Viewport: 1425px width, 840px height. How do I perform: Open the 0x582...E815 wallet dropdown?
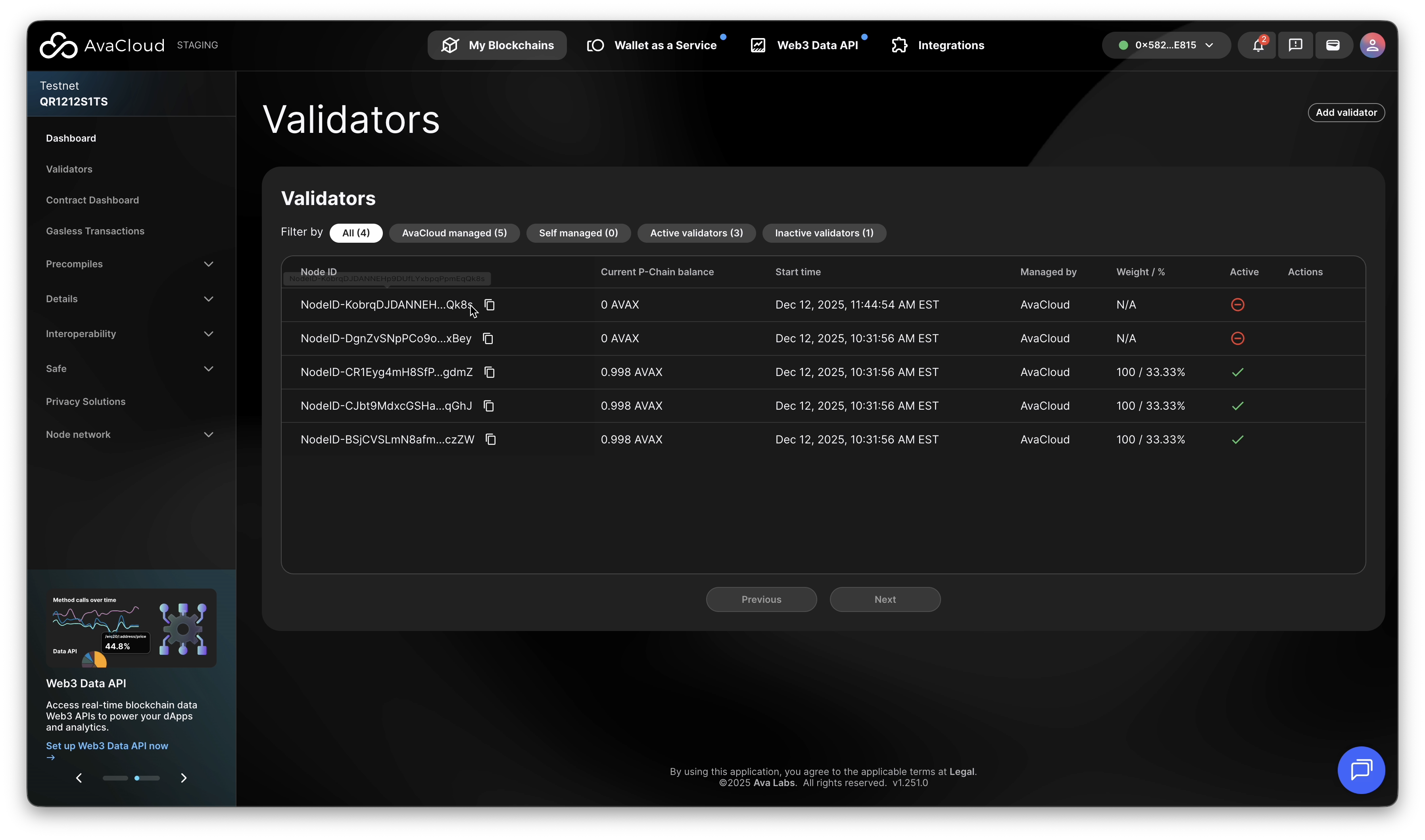[x=1166, y=45]
